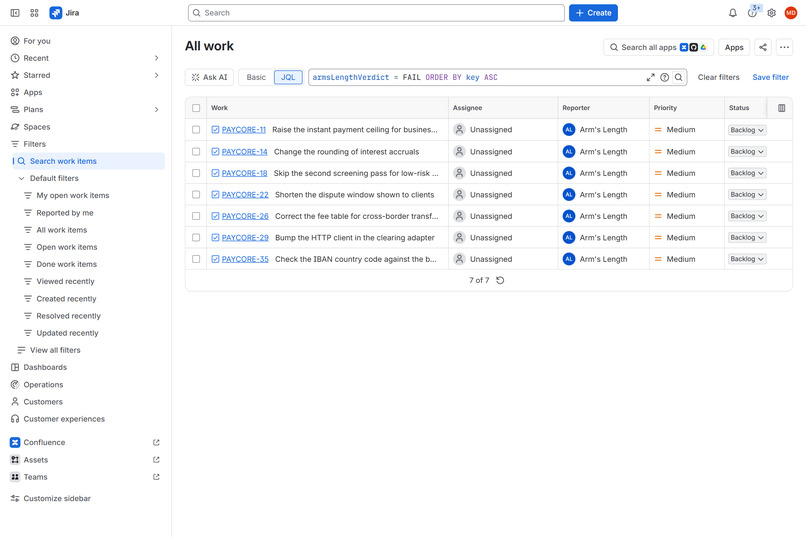Check the PAYCORE-29 row checkbox
Screen dimensions: 806x537
(x=196, y=237)
